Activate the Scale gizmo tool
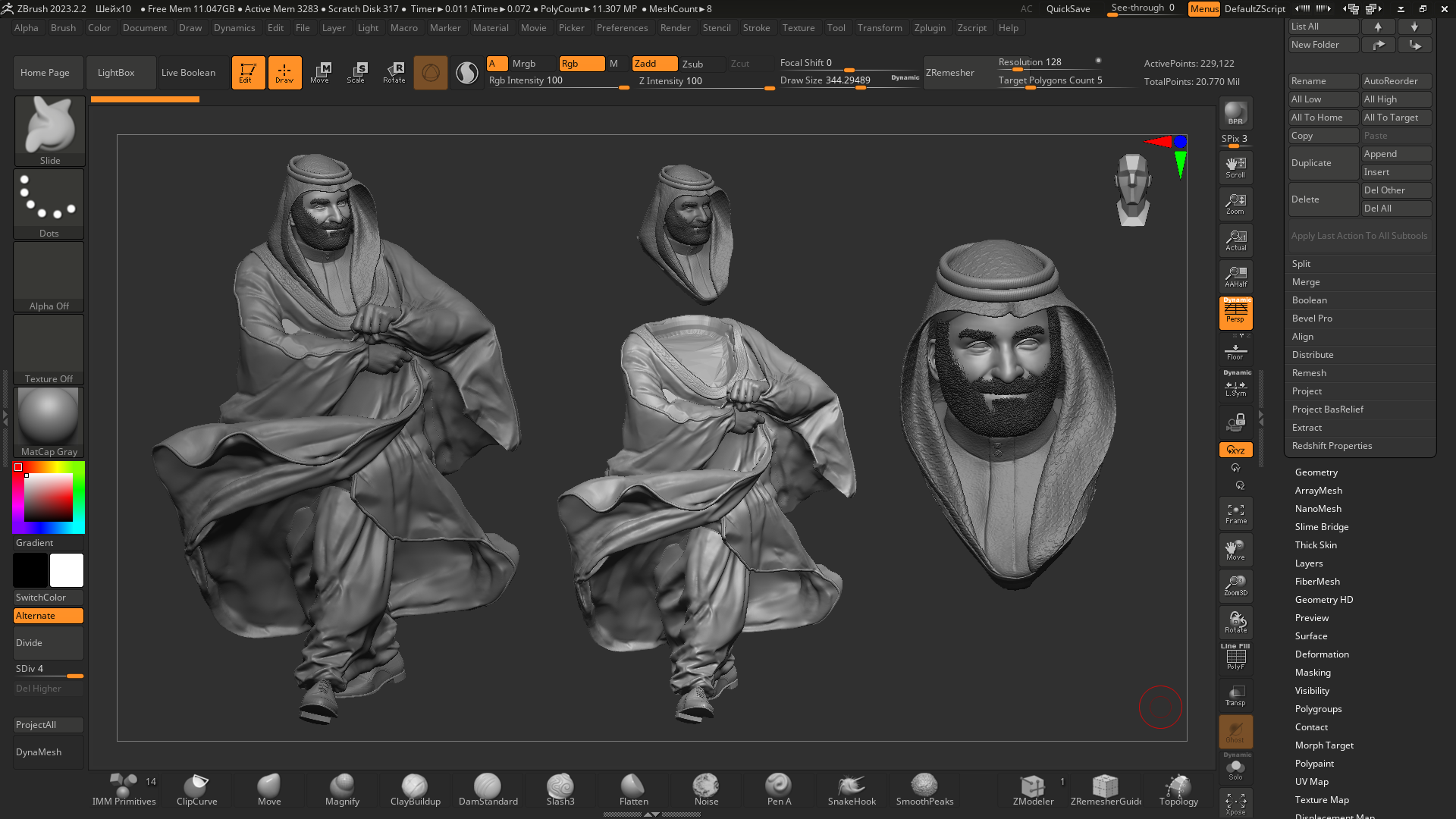 [356, 73]
